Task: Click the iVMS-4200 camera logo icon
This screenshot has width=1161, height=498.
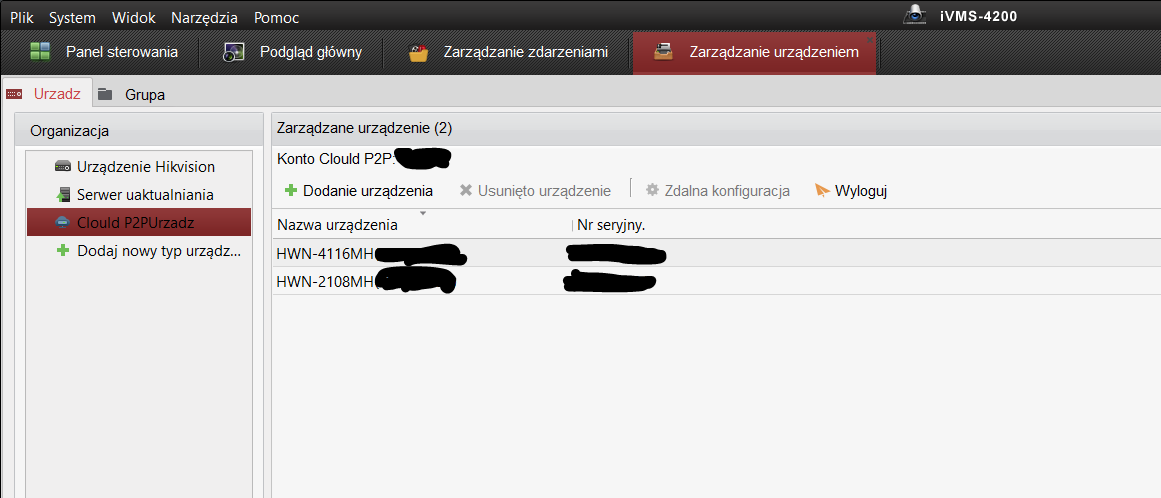Action: [916, 13]
